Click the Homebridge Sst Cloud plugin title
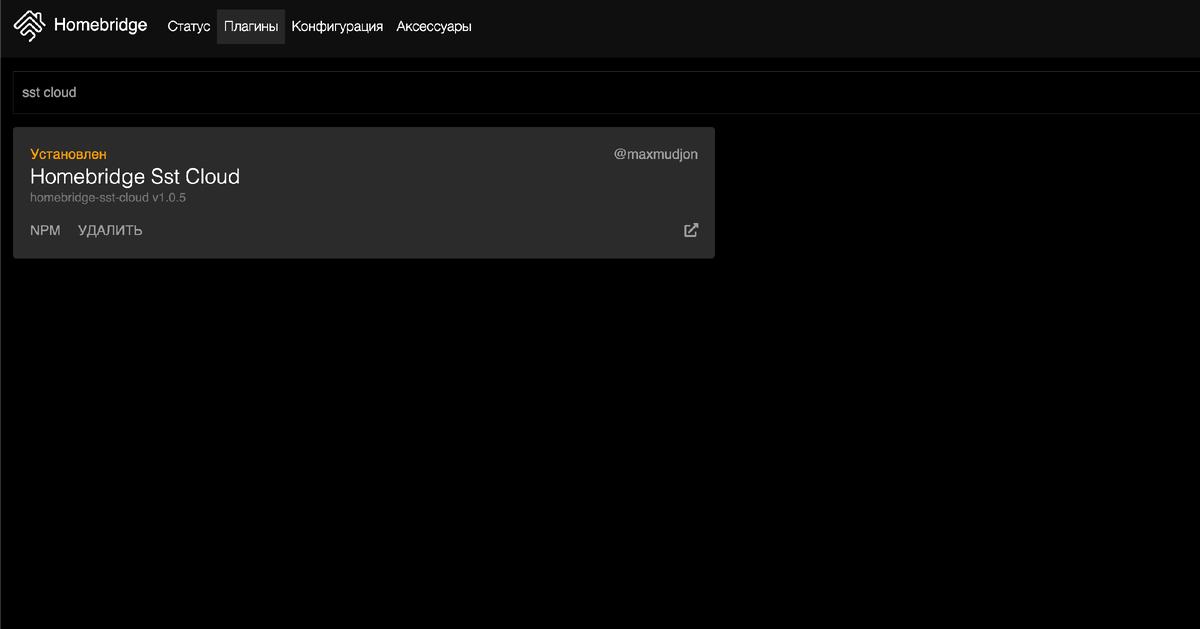This screenshot has width=1200, height=629. (135, 177)
